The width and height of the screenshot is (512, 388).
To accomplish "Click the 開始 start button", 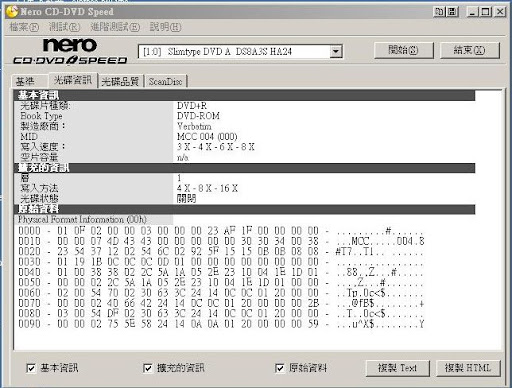I will (x=403, y=50).
